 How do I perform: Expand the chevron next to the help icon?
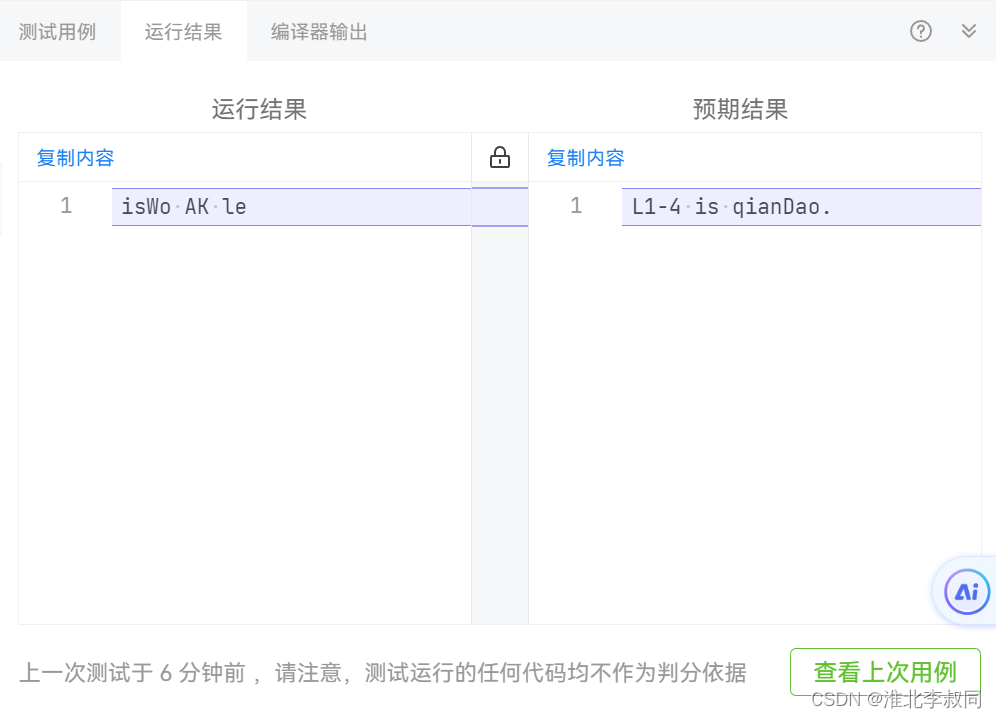click(x=968, y=30)
